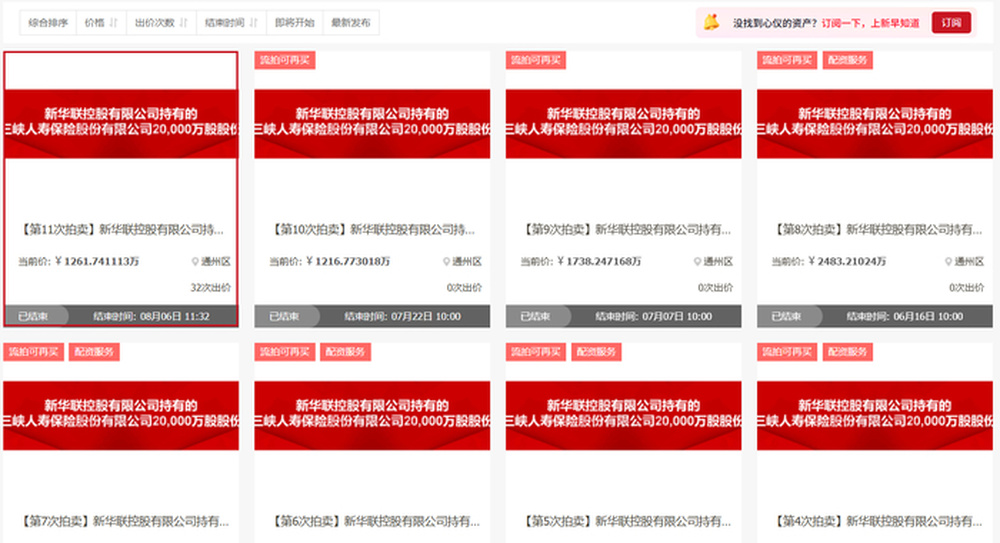The height and width of the screenshot is (543, 1000).
Task: Click 价格 sort arrows icon
Action: click(x=114, y=23)
